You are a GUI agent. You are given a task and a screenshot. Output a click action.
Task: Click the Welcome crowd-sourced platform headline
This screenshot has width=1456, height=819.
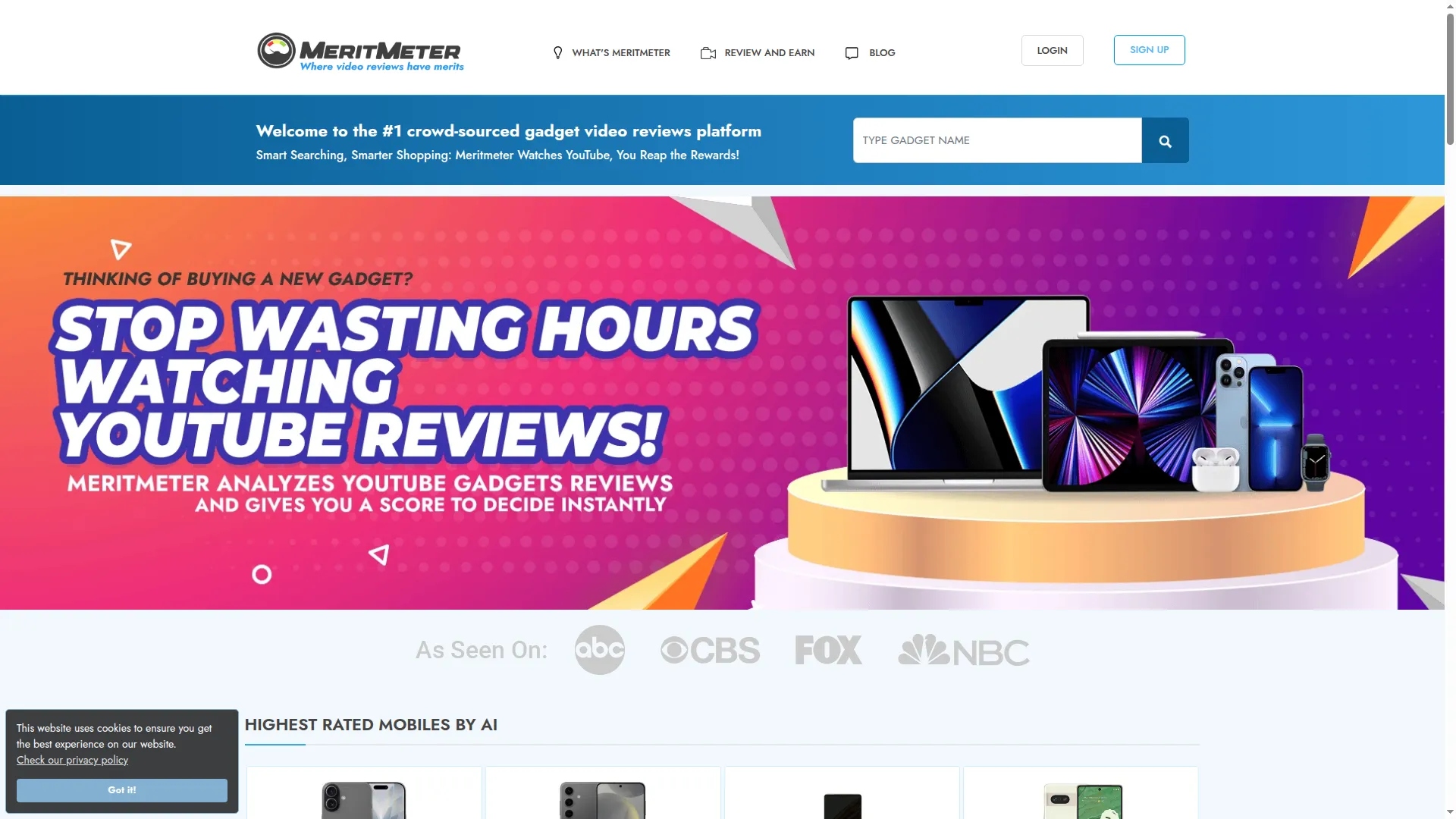[509, 131]
